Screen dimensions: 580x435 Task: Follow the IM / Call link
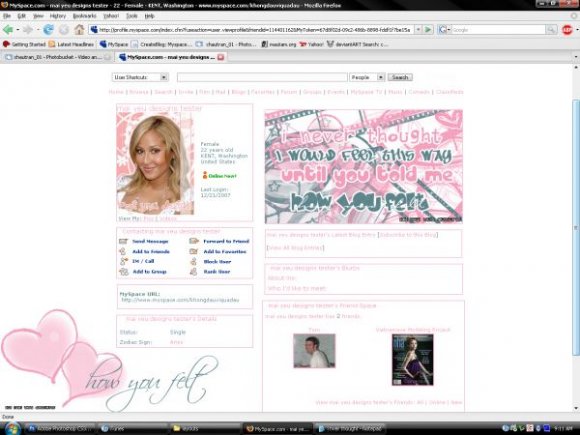tap(143, 261)
